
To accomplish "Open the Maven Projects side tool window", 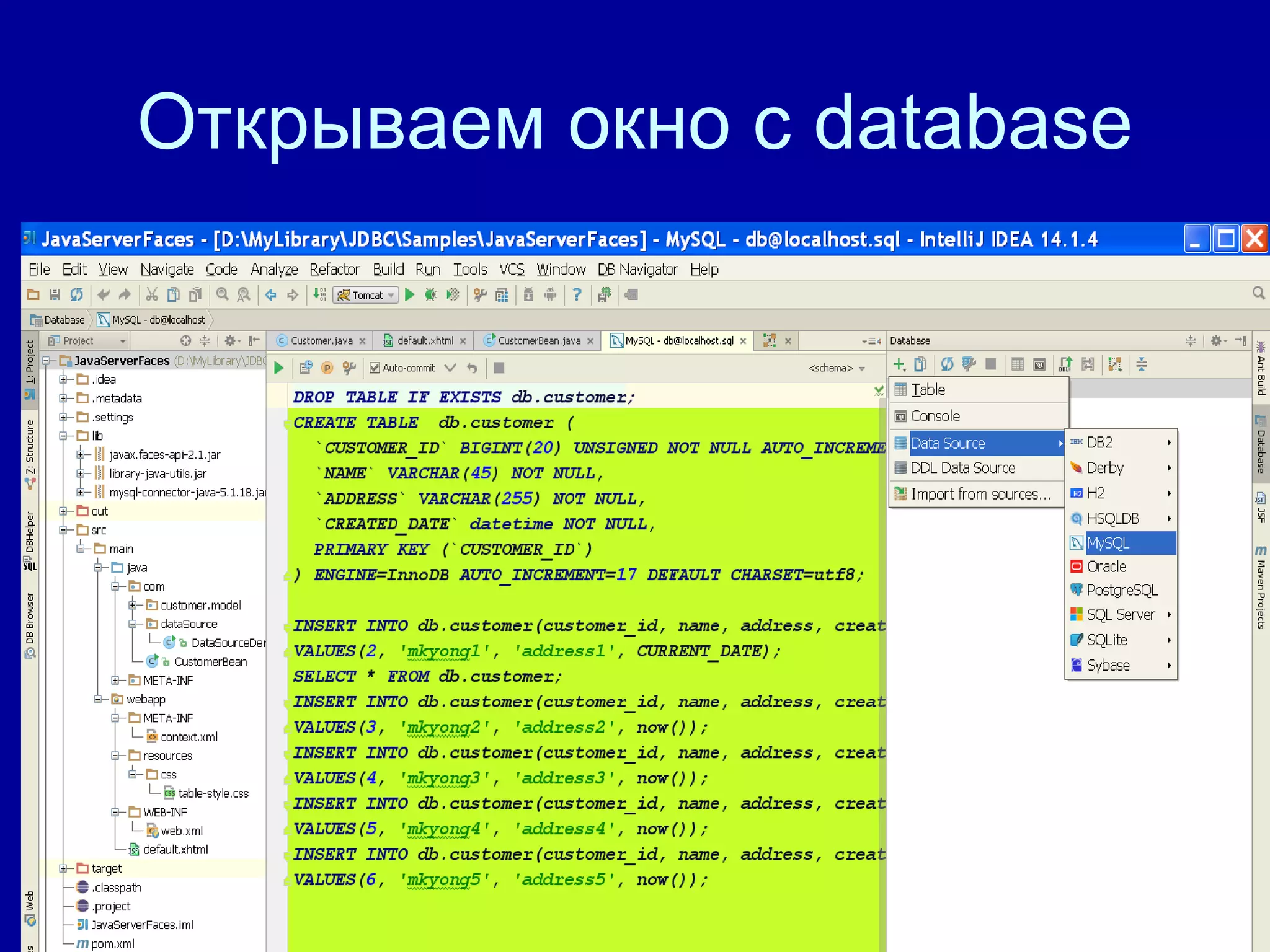I will coord(1261,588).
